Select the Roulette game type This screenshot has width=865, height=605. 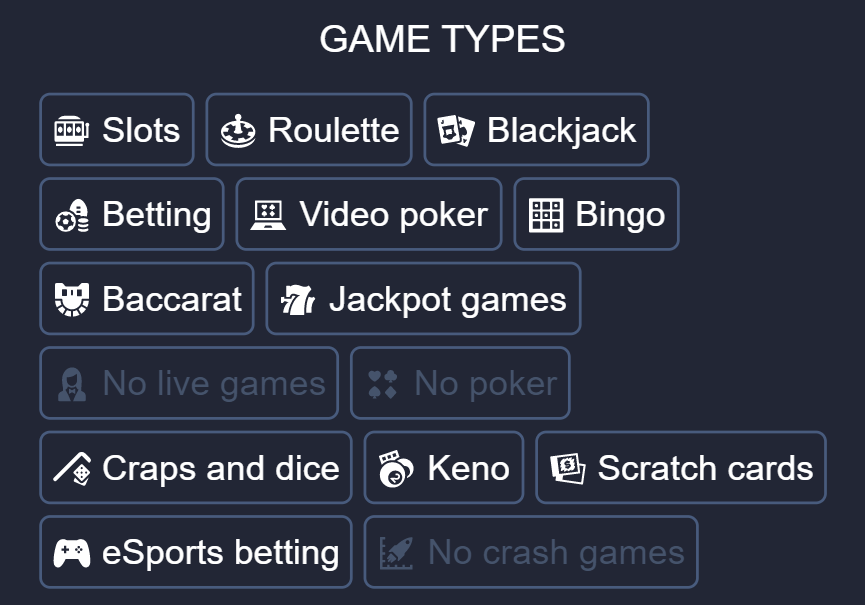pyautogui.click(x=308, y=129)
